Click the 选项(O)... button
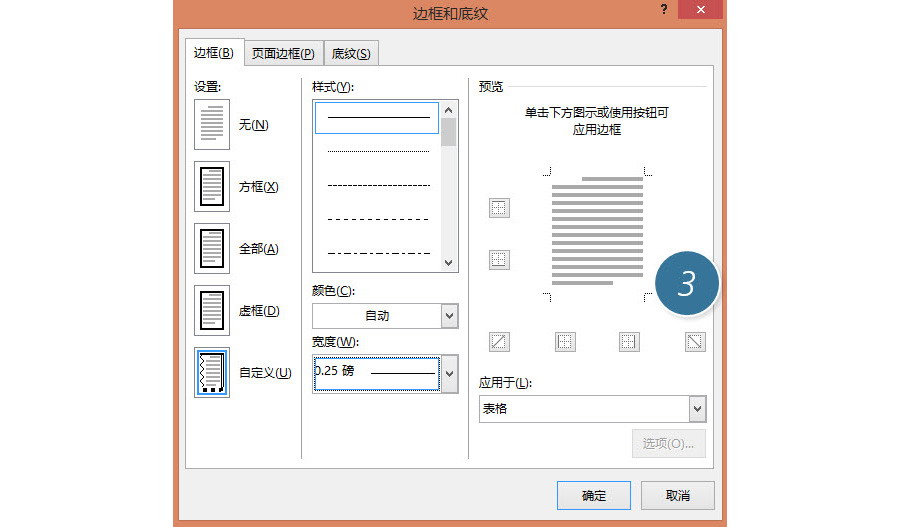Image resolution: width=900 pixels, height=527 pixels. tap(669, 443)
